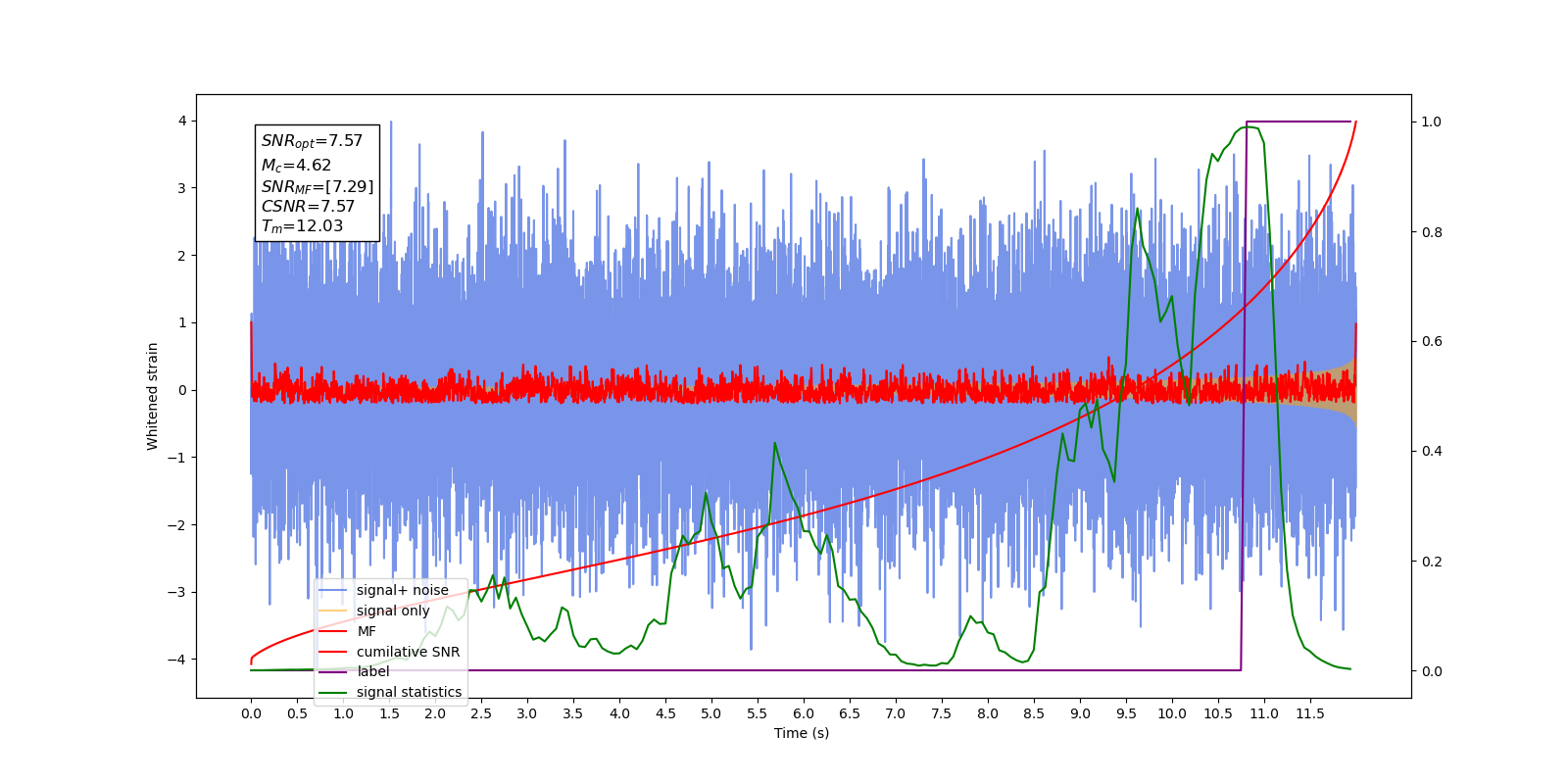Click the SNRopt=7.57 annotation line
The width and height of the screenshot is (1568, 784).
[x=312, y=141]
